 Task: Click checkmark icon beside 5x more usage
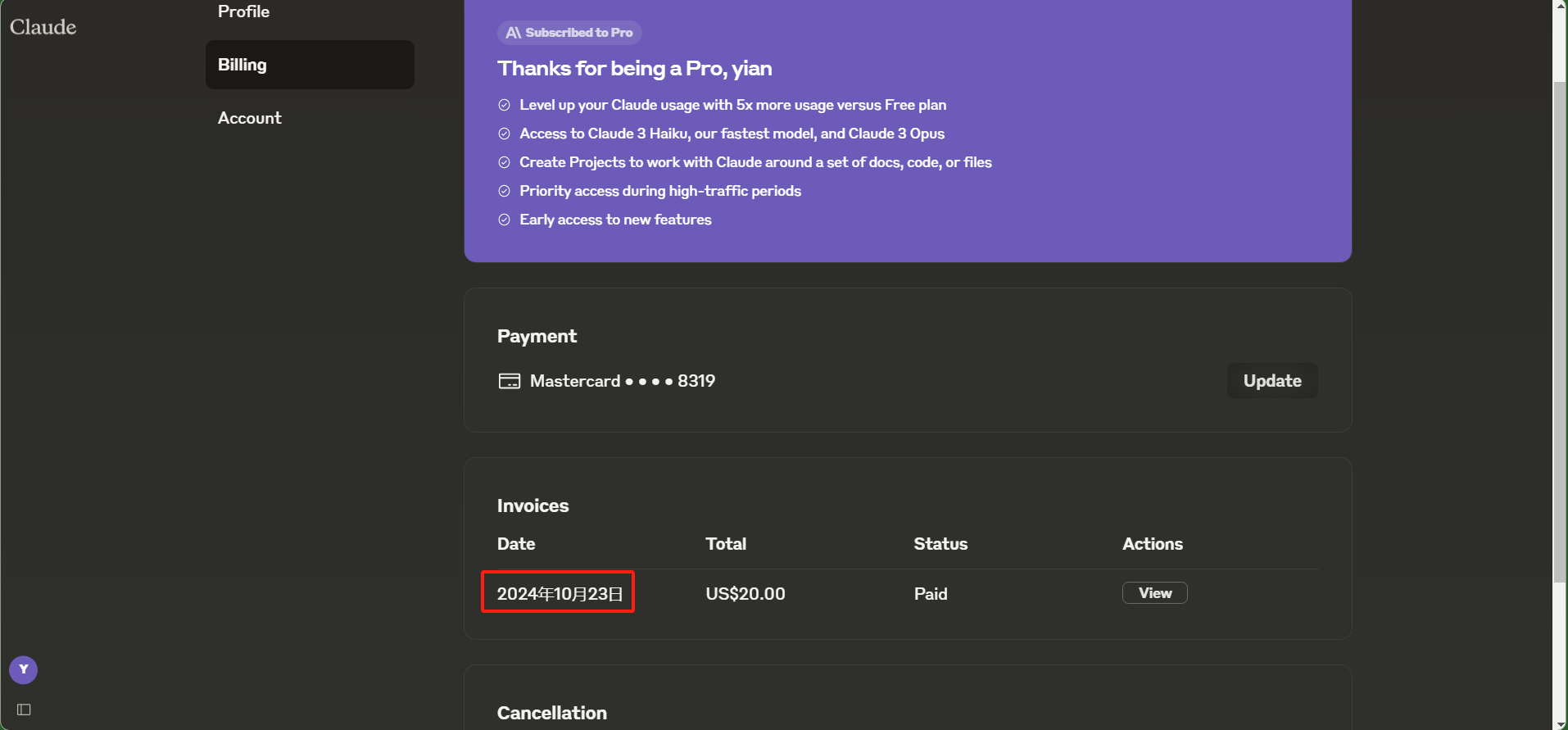[x=505, y=105]
